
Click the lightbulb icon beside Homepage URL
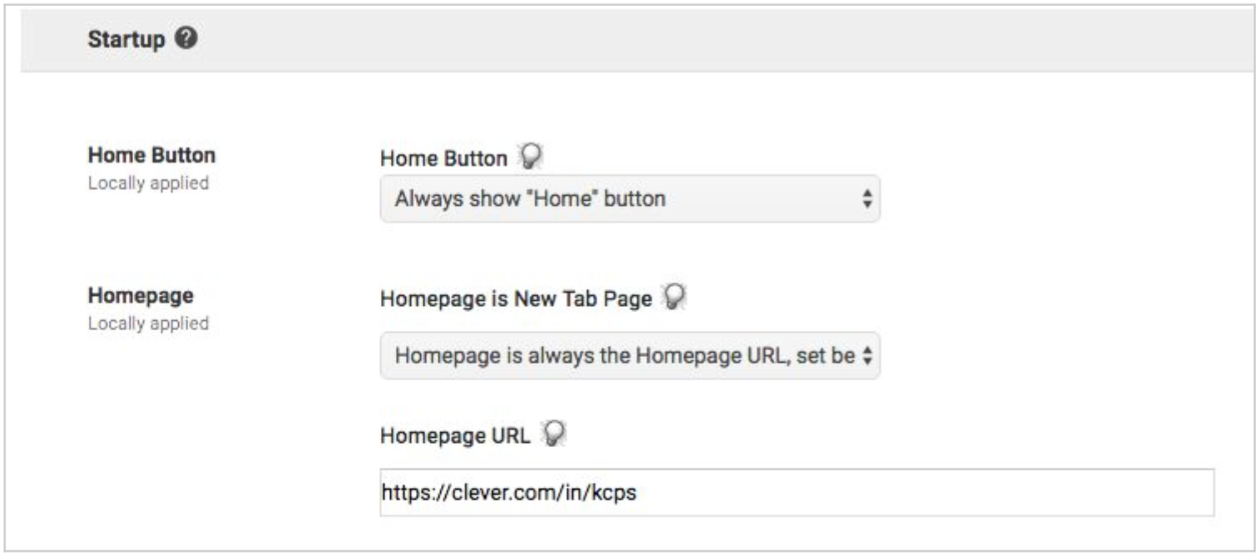[x=554, y=434]
